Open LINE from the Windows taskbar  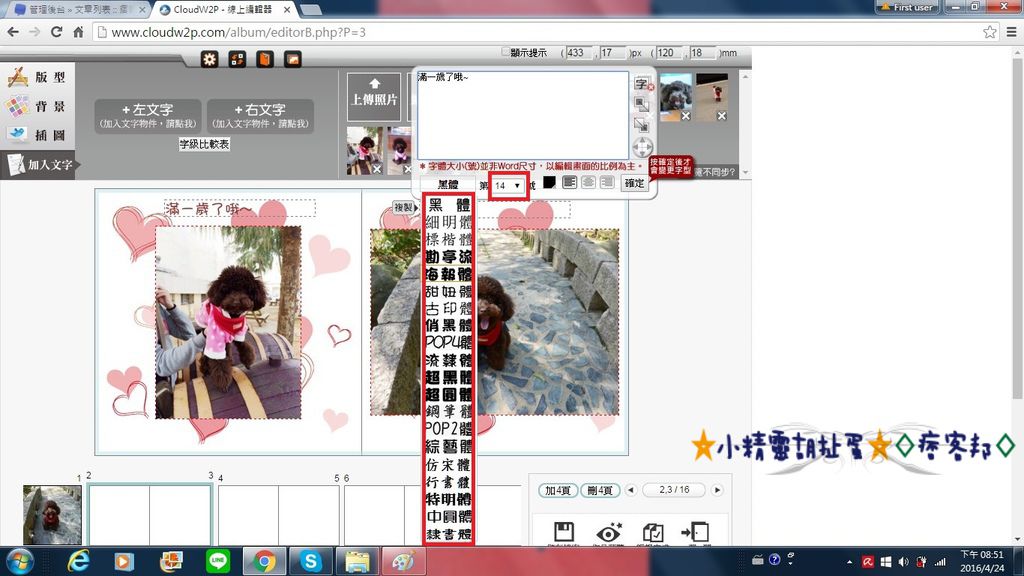(218, 561)
